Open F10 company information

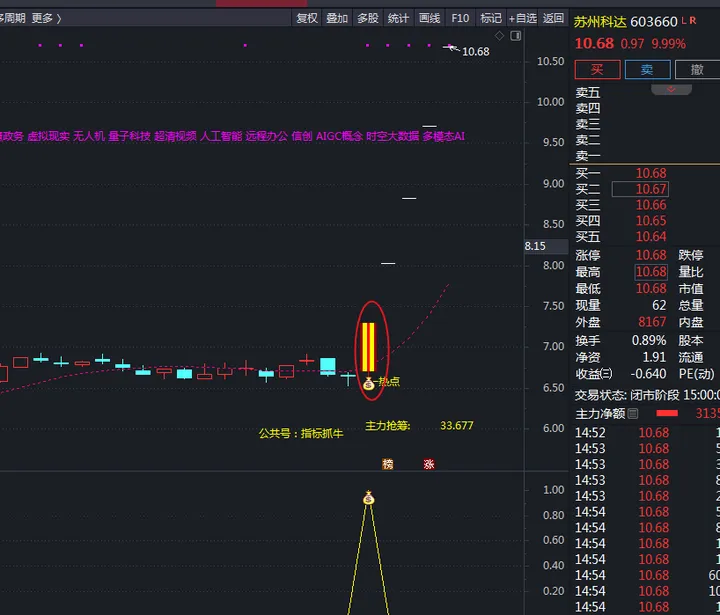pos(460,18)
